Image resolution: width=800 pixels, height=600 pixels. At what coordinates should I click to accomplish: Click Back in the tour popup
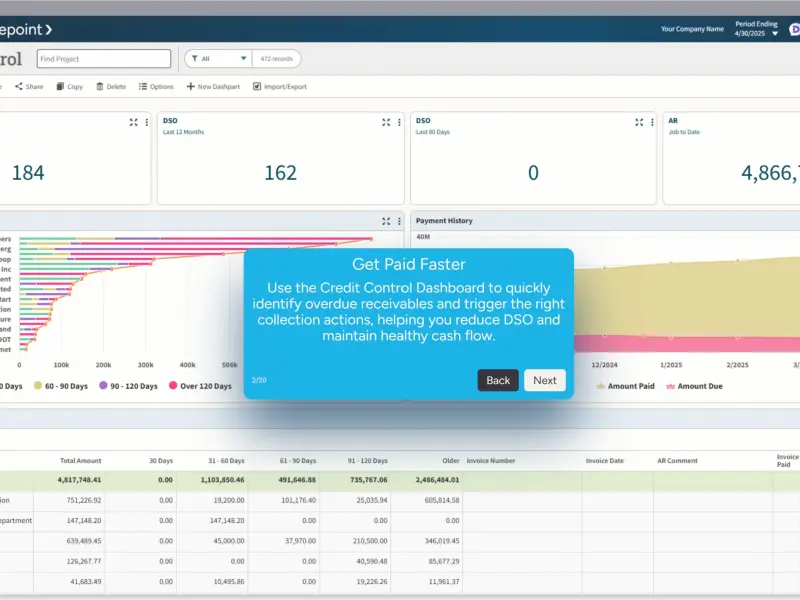pyautogui.click(x=498, y=380)
